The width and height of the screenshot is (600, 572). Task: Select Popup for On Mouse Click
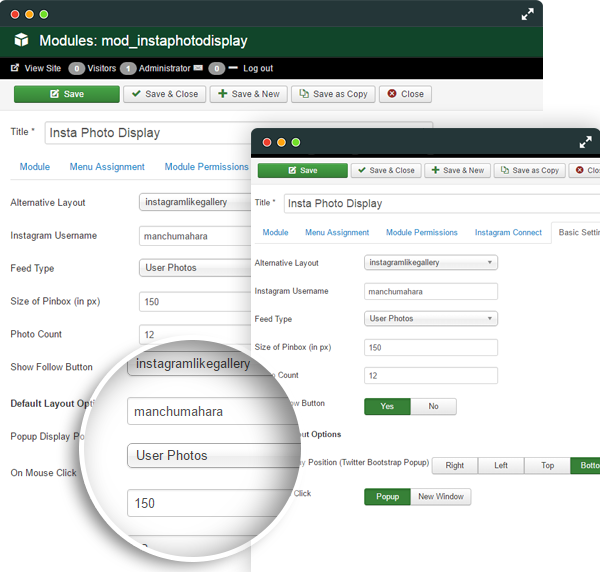coord(387,497)
